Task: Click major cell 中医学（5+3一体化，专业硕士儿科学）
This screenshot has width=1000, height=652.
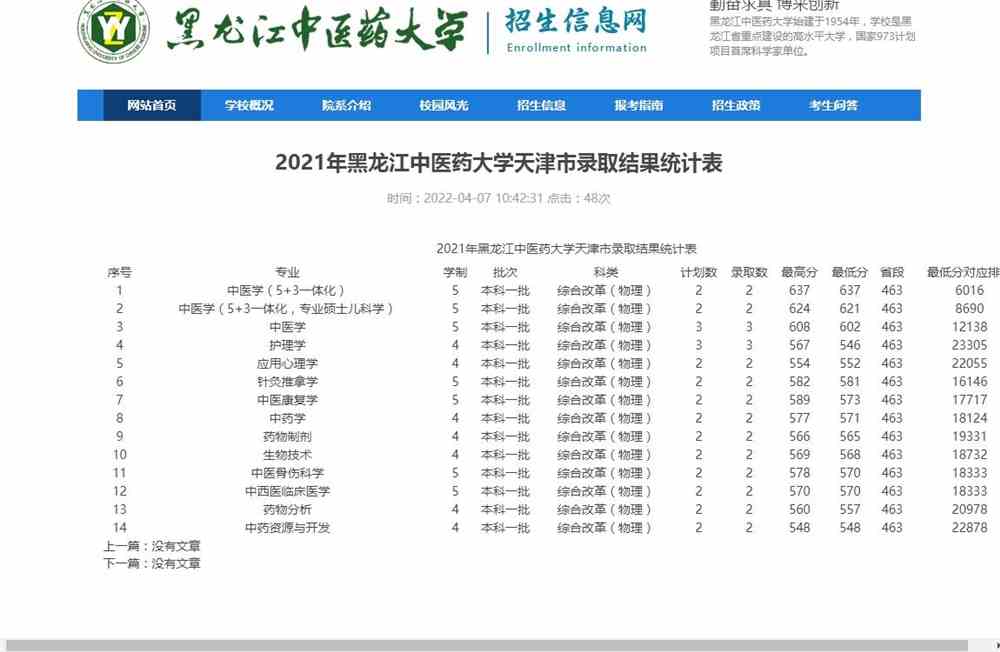Action: pyautogui.click(x=287, y=309)
